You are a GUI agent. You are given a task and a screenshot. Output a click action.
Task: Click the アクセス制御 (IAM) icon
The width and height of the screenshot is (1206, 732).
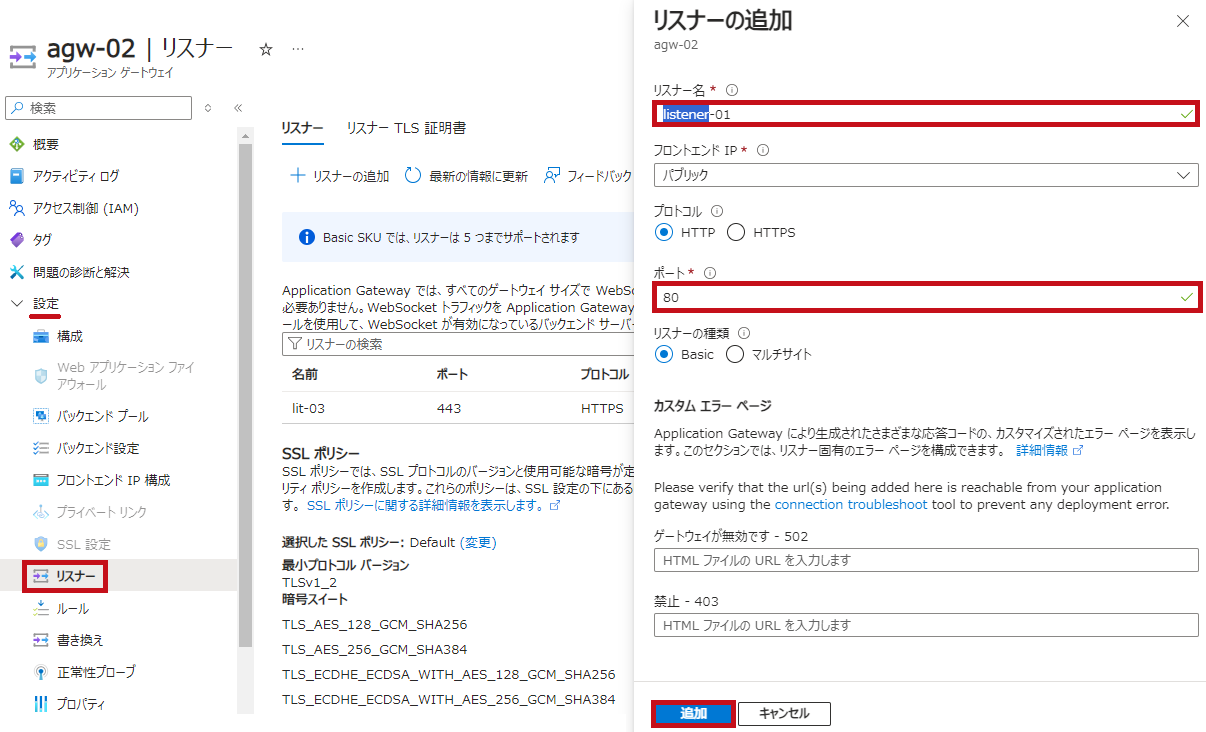pyautogui.click(x=16, y=208)
